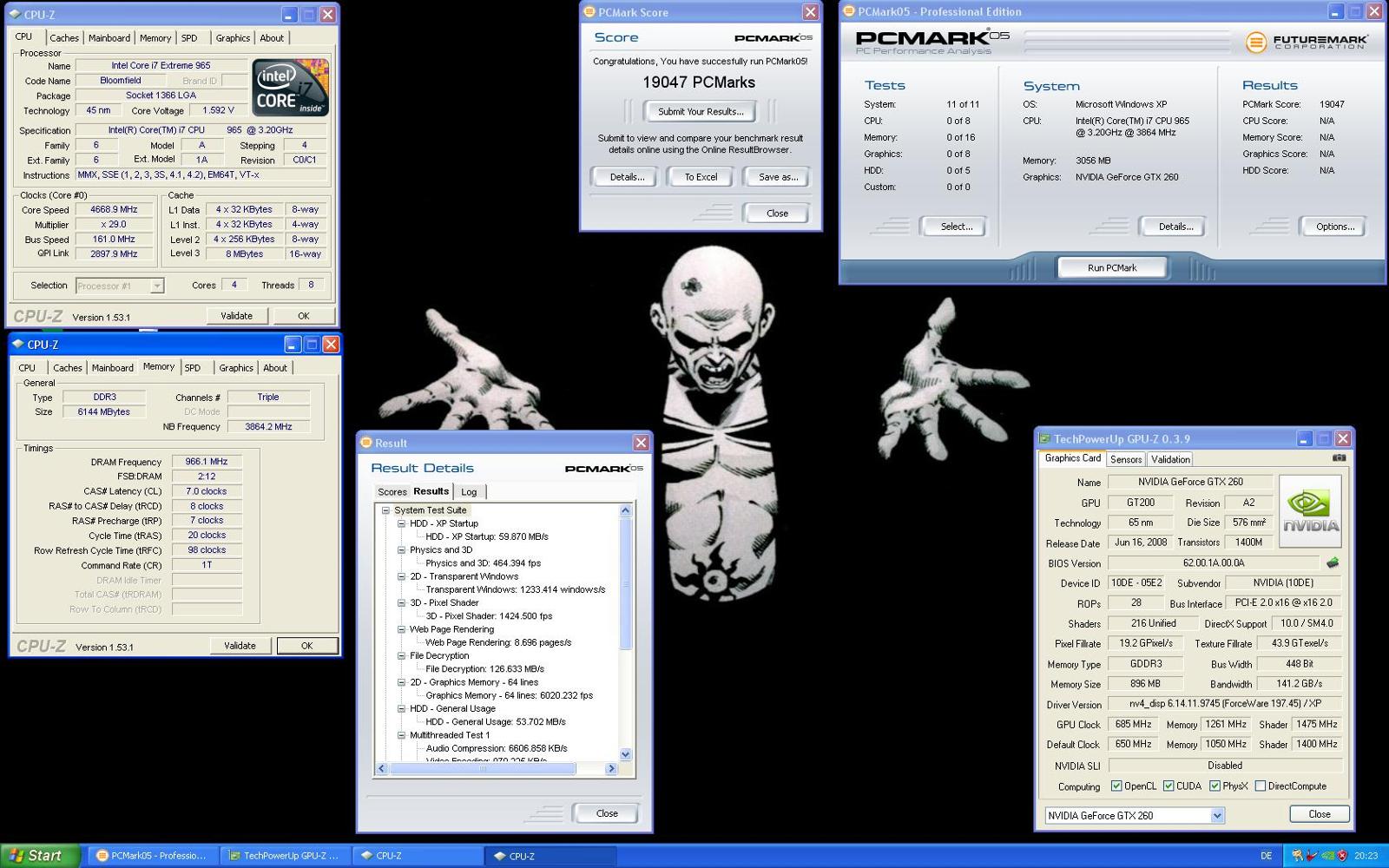
Task: Click the DE language indicator in tray
Action: [x=1266, y=856]
